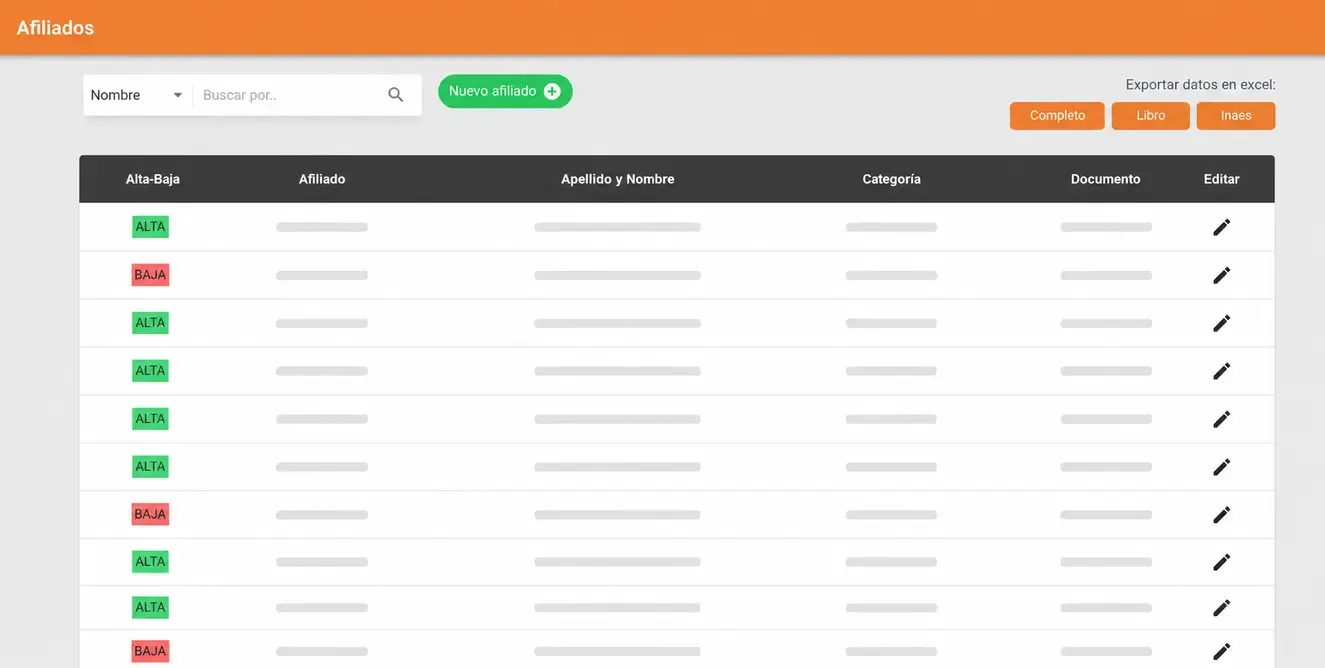The image size is (1325, 668).
Task: Click the dropdown arrow beside Nombre
Action: (178, 95)
